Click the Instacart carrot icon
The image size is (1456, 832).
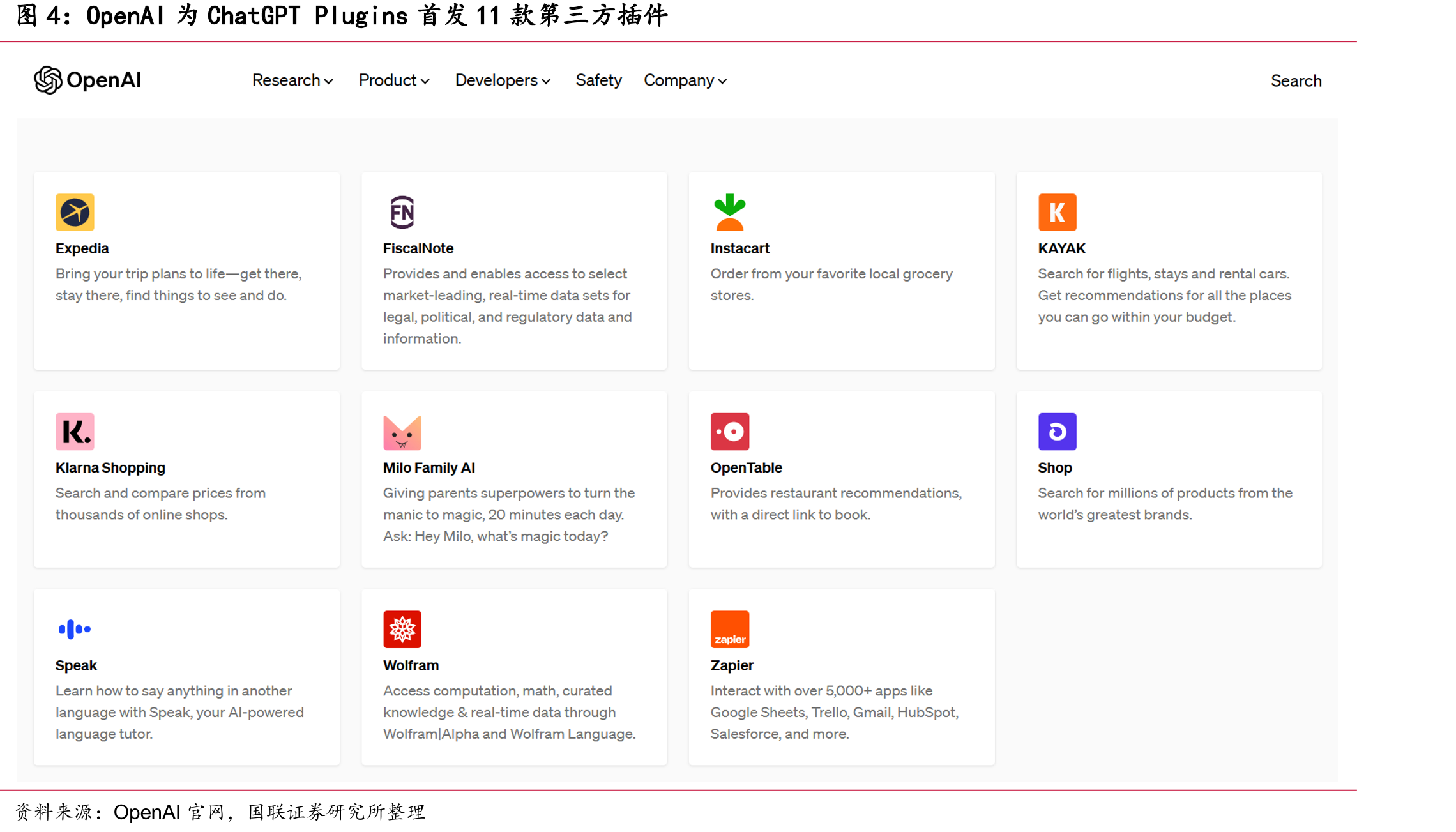[730, 212]
